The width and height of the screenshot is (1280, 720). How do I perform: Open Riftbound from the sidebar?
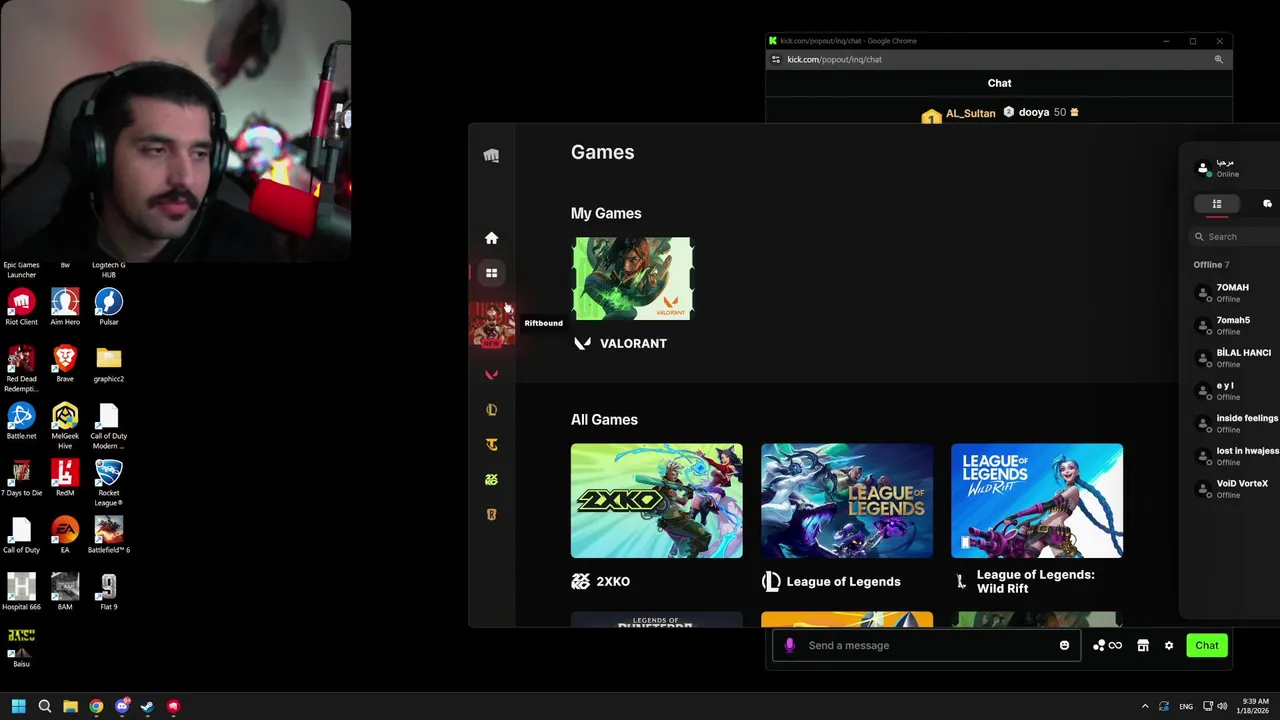coord(491,325)
